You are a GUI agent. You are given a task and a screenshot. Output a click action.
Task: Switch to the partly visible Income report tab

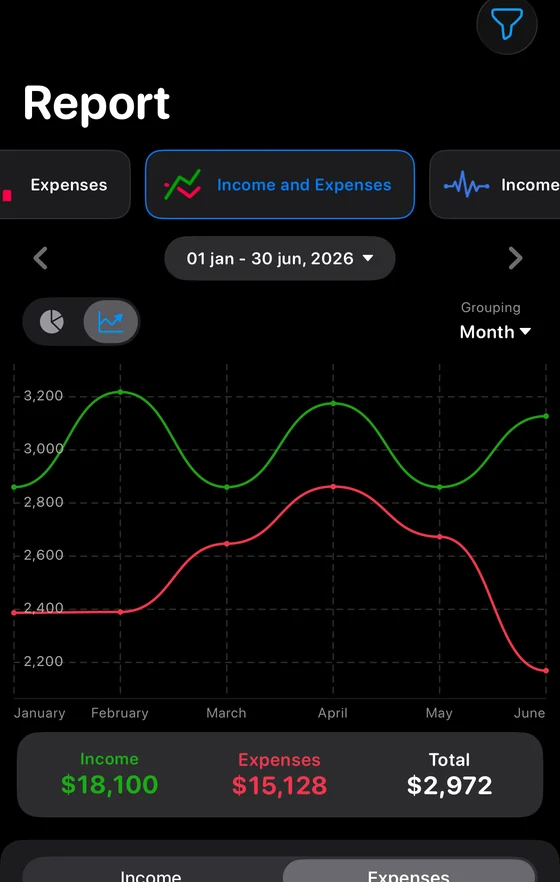click(495, 184)
